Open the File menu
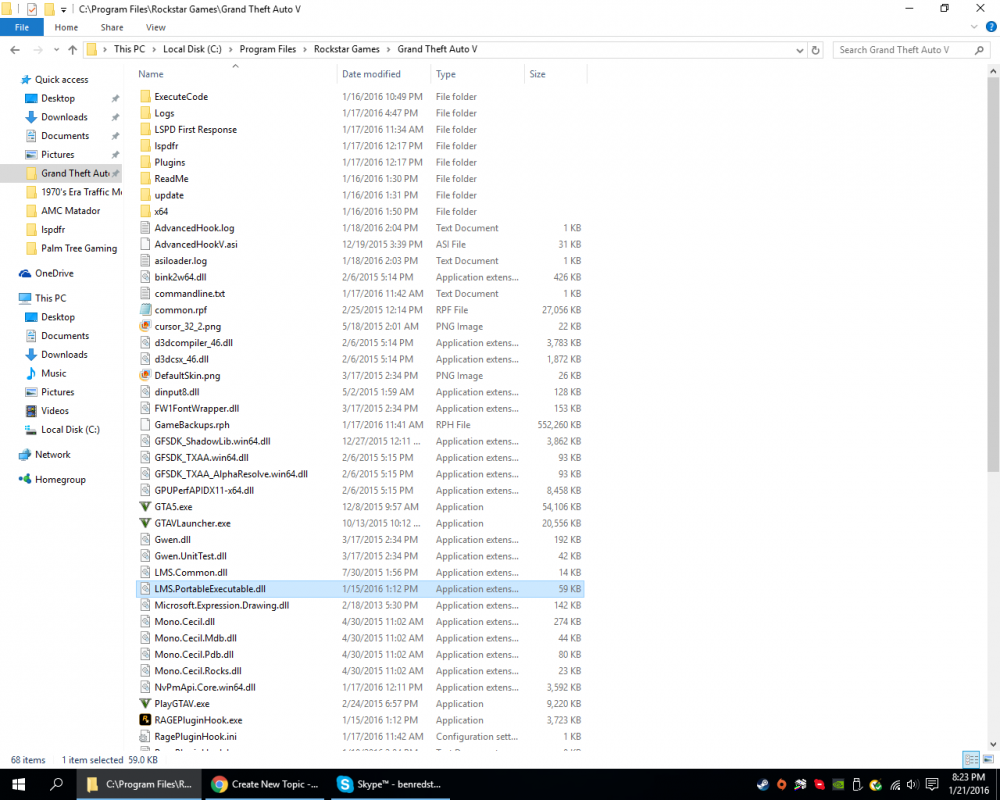1000x800 pixels. (21, 27)
